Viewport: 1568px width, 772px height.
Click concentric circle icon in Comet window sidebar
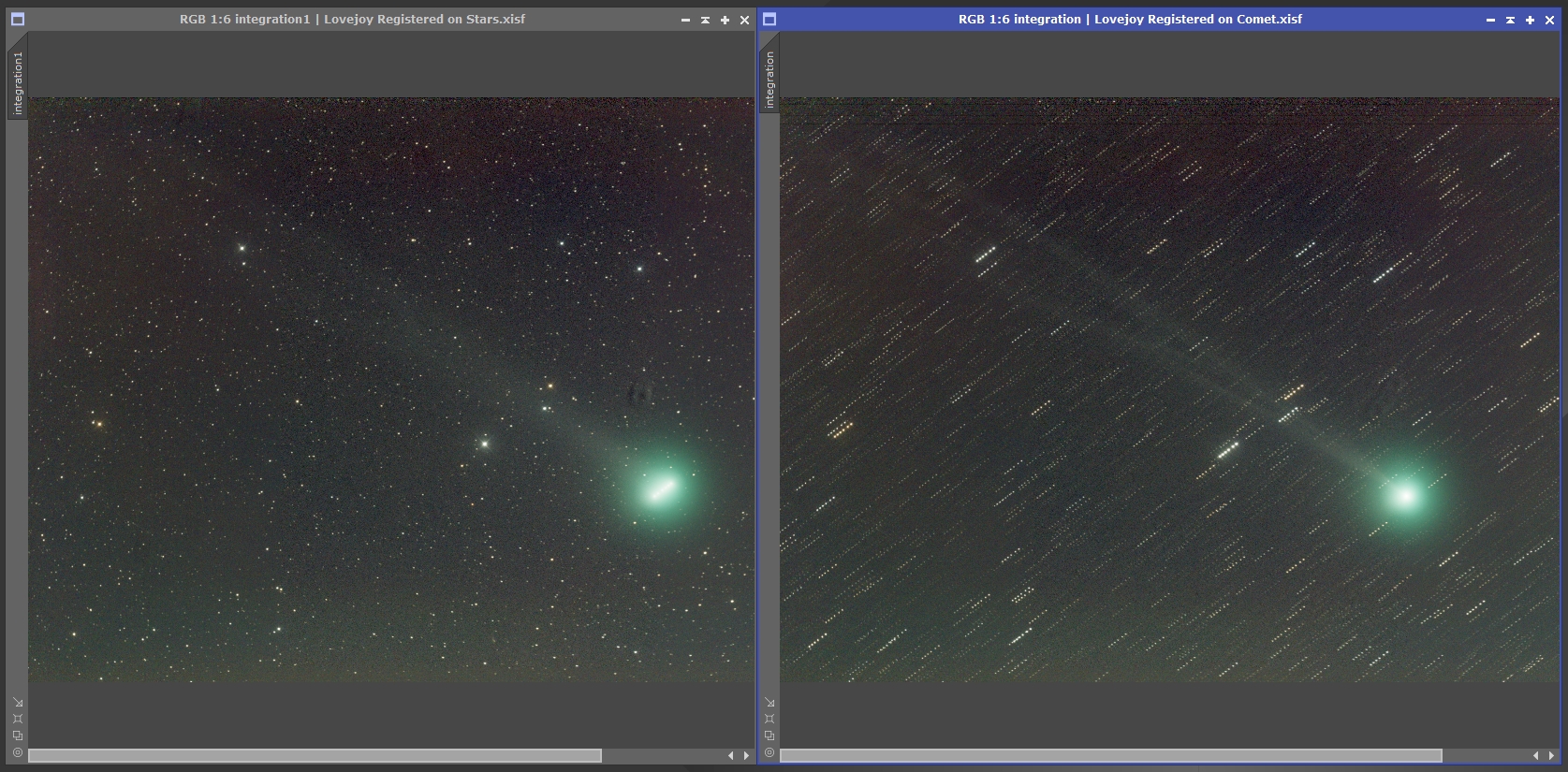click(x=769, y=752)
